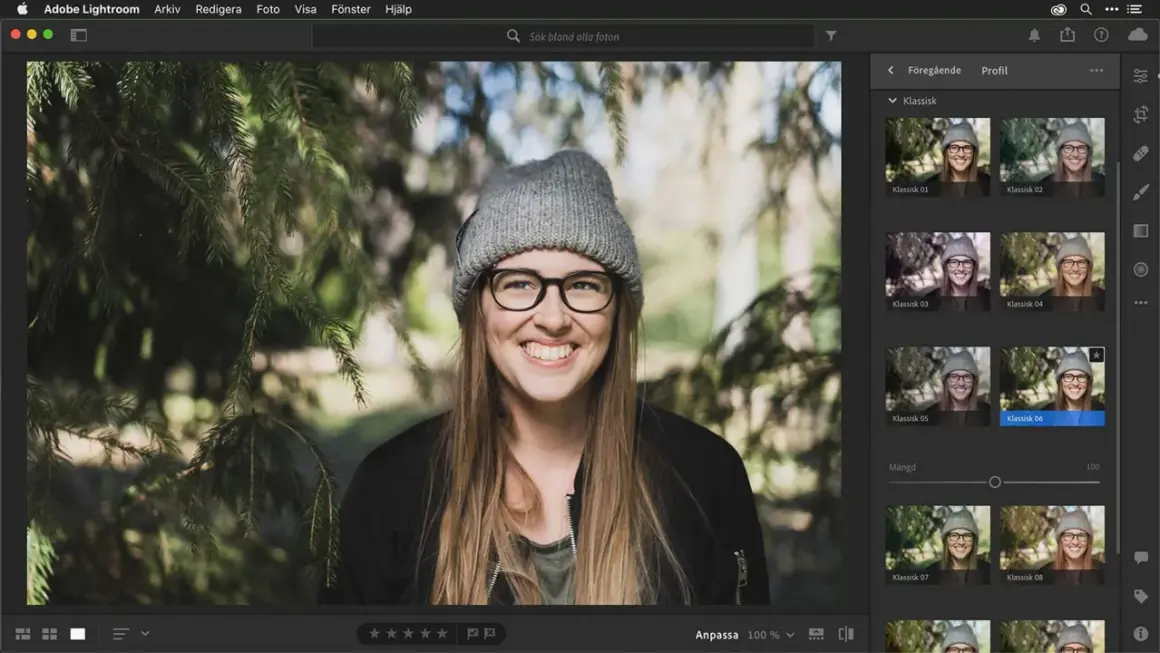The image size is (1160, 653).
Task: Open the Keywords tag panel icon
Action: point(1140,596)
